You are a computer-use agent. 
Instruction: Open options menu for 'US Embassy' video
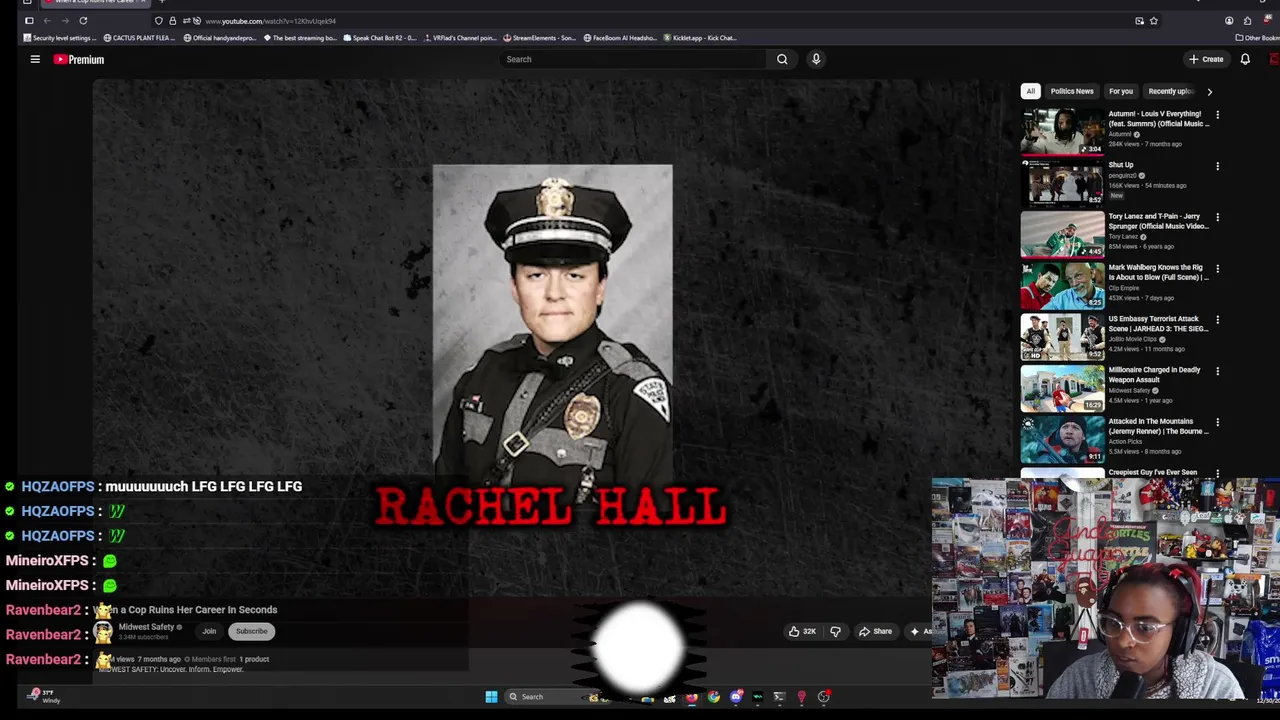point(1217,319)
